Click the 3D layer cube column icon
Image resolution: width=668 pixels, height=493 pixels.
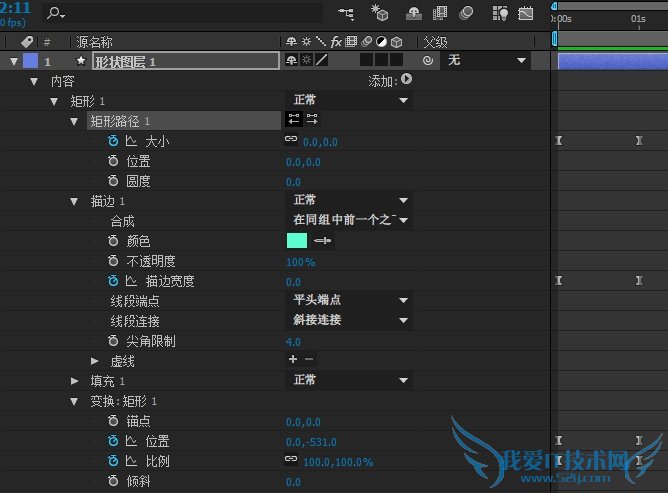pos(397,42)
